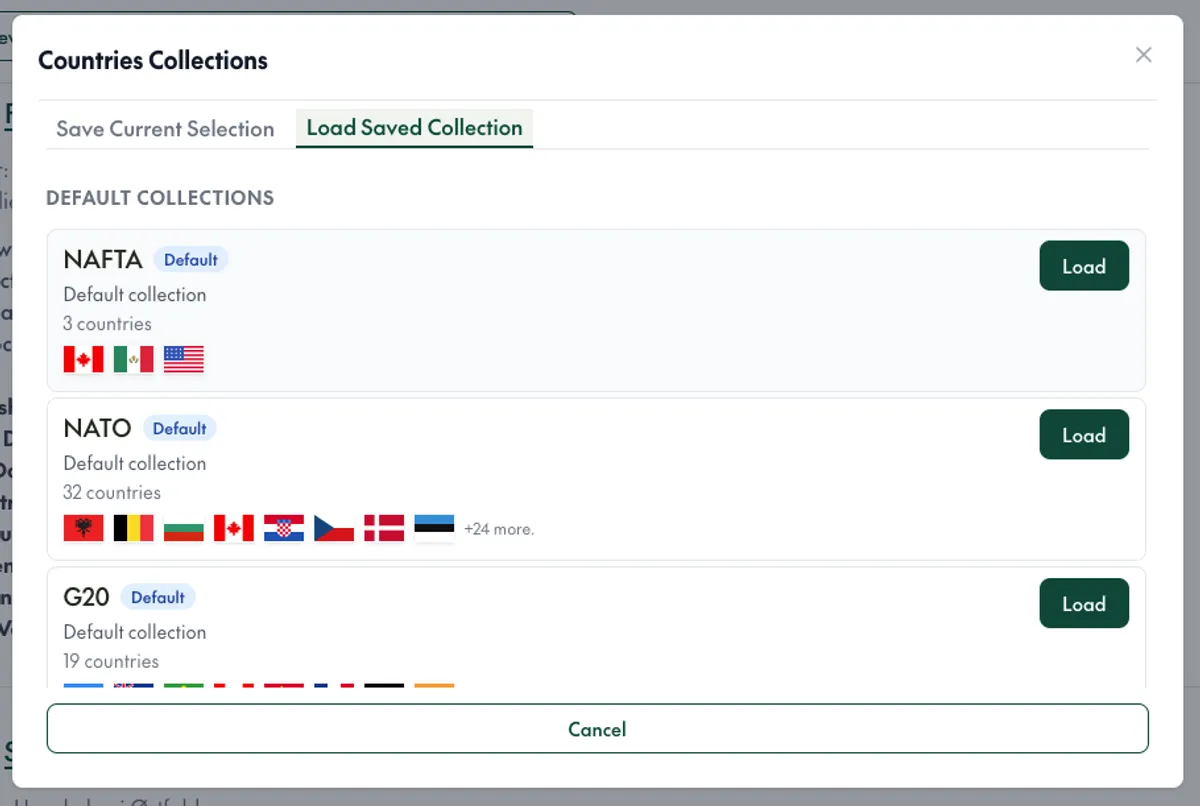Click the Bulgaria flag in NATO collection
Screen dimensions: 1200x806
click(x=183, y=527)
